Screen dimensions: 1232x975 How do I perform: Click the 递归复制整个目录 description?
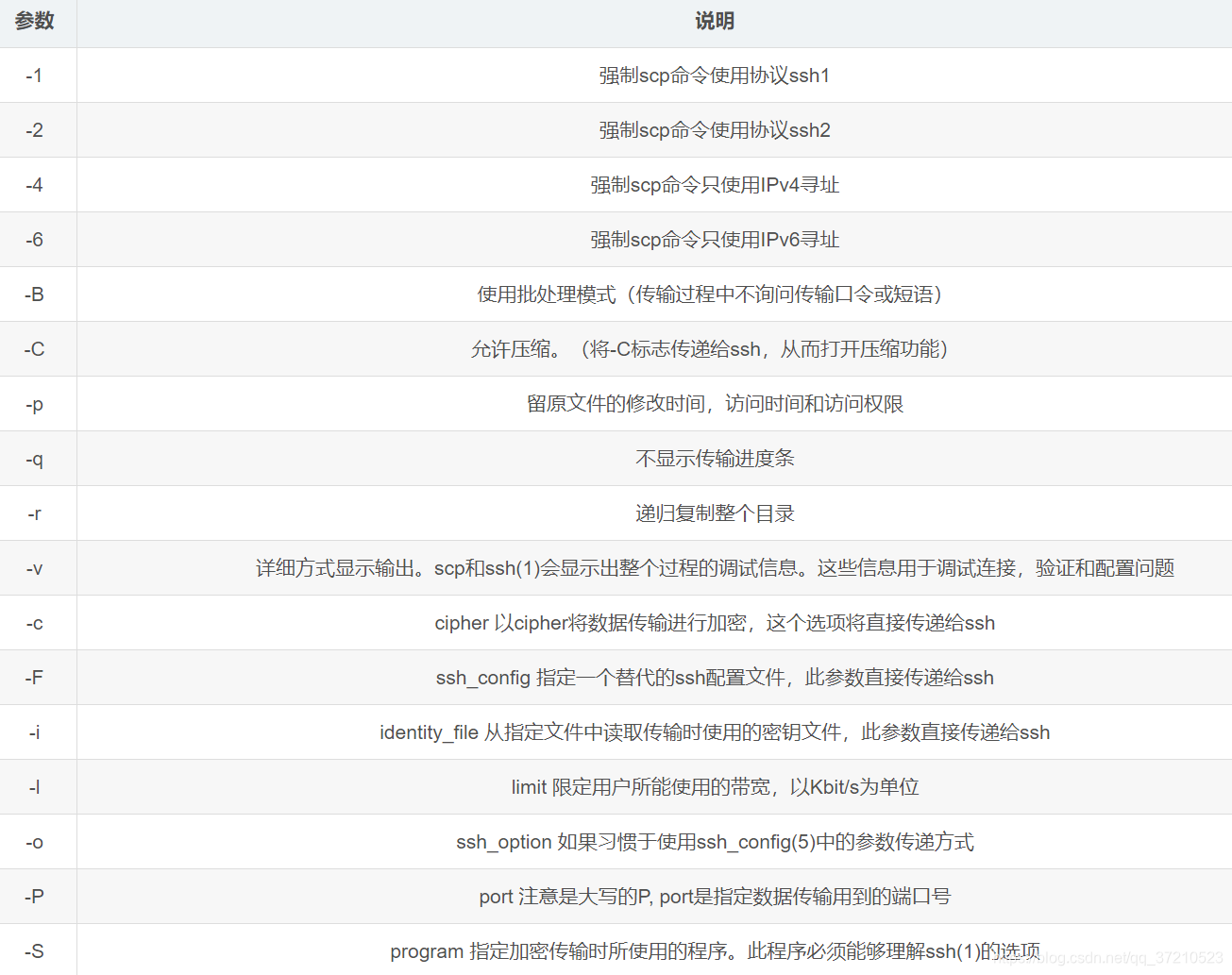[715, 513]
